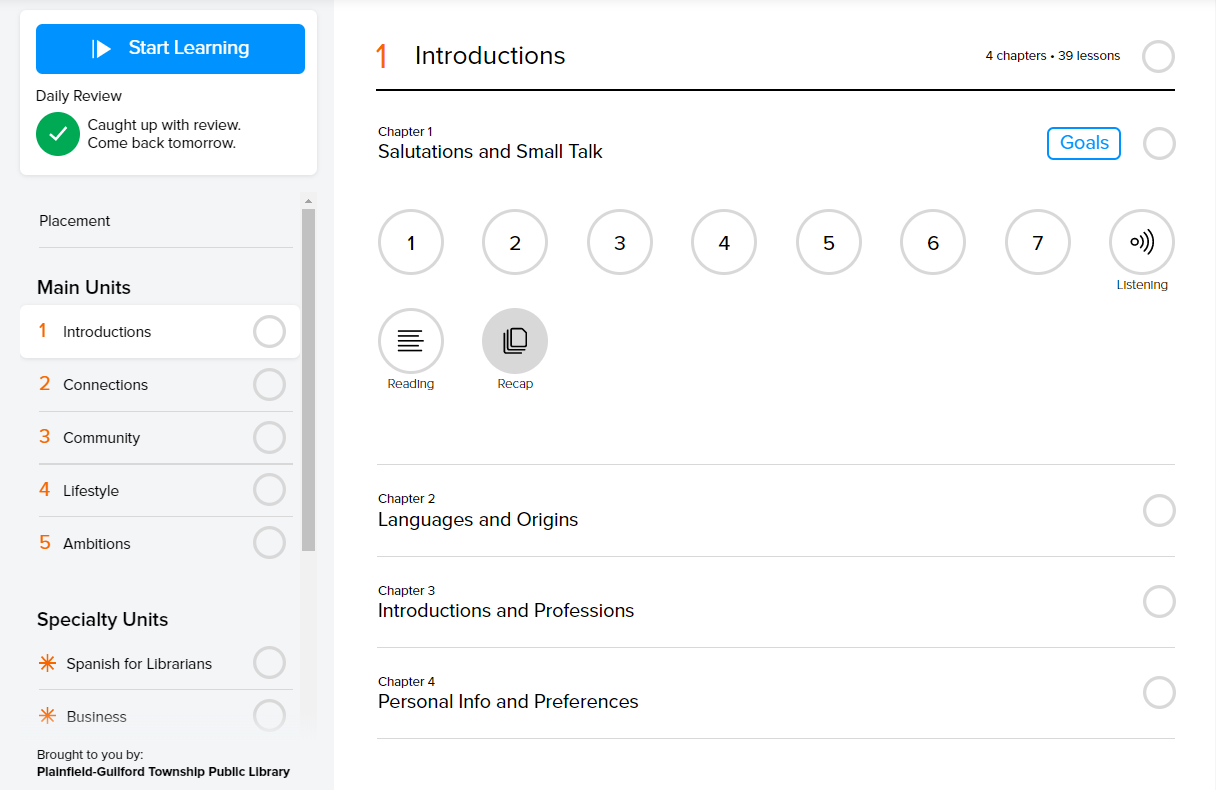Expand Chapter 3 Introductions and Professions
Viewport: 1216px width, 790px height.
(x=776, y=602)
